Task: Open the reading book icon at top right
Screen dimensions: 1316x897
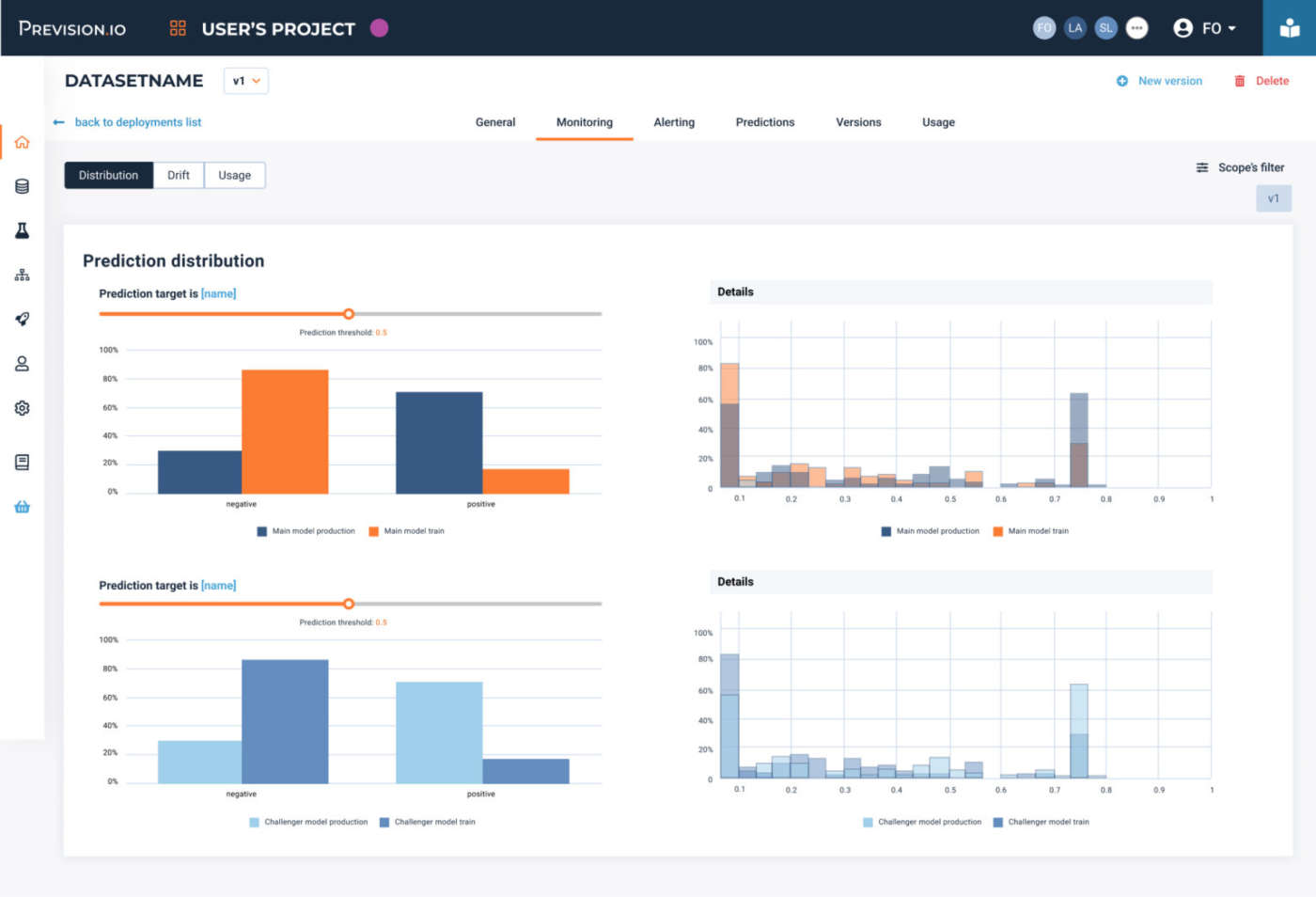Action: point(1289,28)
